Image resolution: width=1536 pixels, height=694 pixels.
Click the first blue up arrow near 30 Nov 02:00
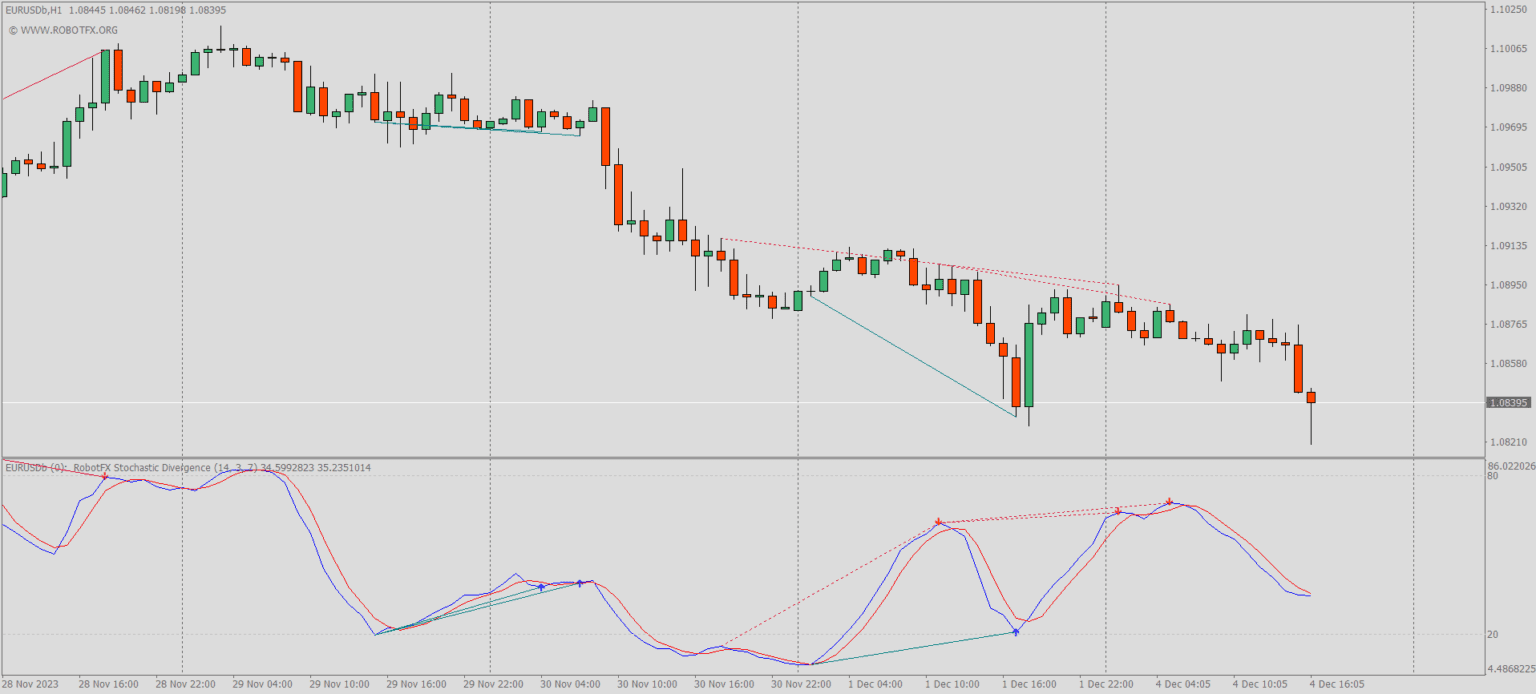pyautogui.click(x=541, y=588)
